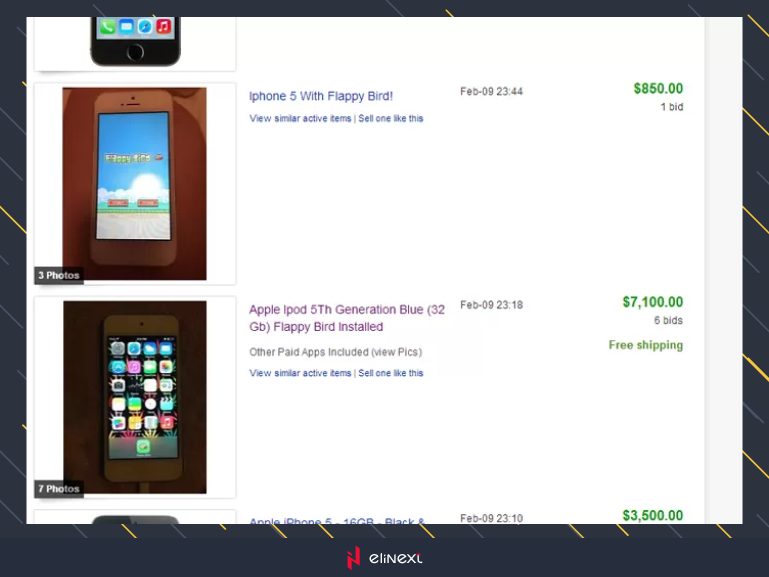
Task: Click the "3 Photos" badge on the iPhone image
Action: 59,275
